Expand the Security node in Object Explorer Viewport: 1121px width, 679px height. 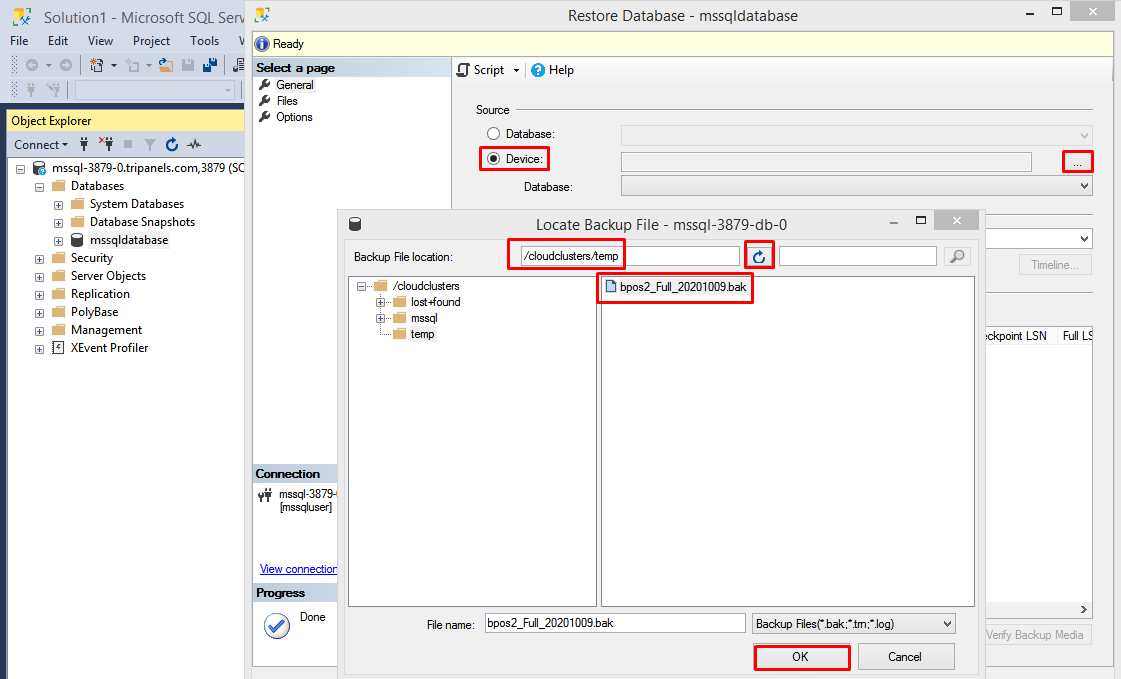point(40,258)
